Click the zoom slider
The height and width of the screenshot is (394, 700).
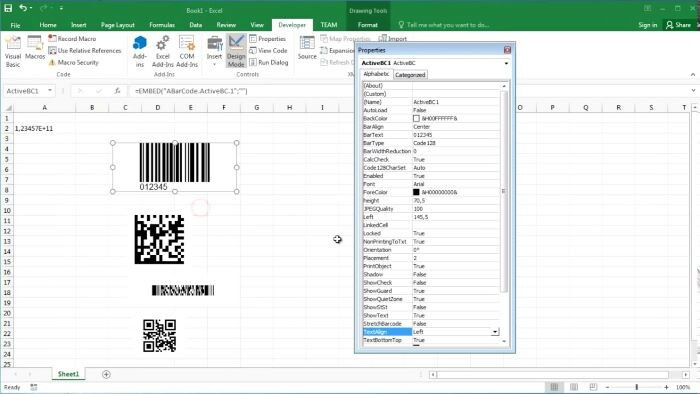point(637,387)
